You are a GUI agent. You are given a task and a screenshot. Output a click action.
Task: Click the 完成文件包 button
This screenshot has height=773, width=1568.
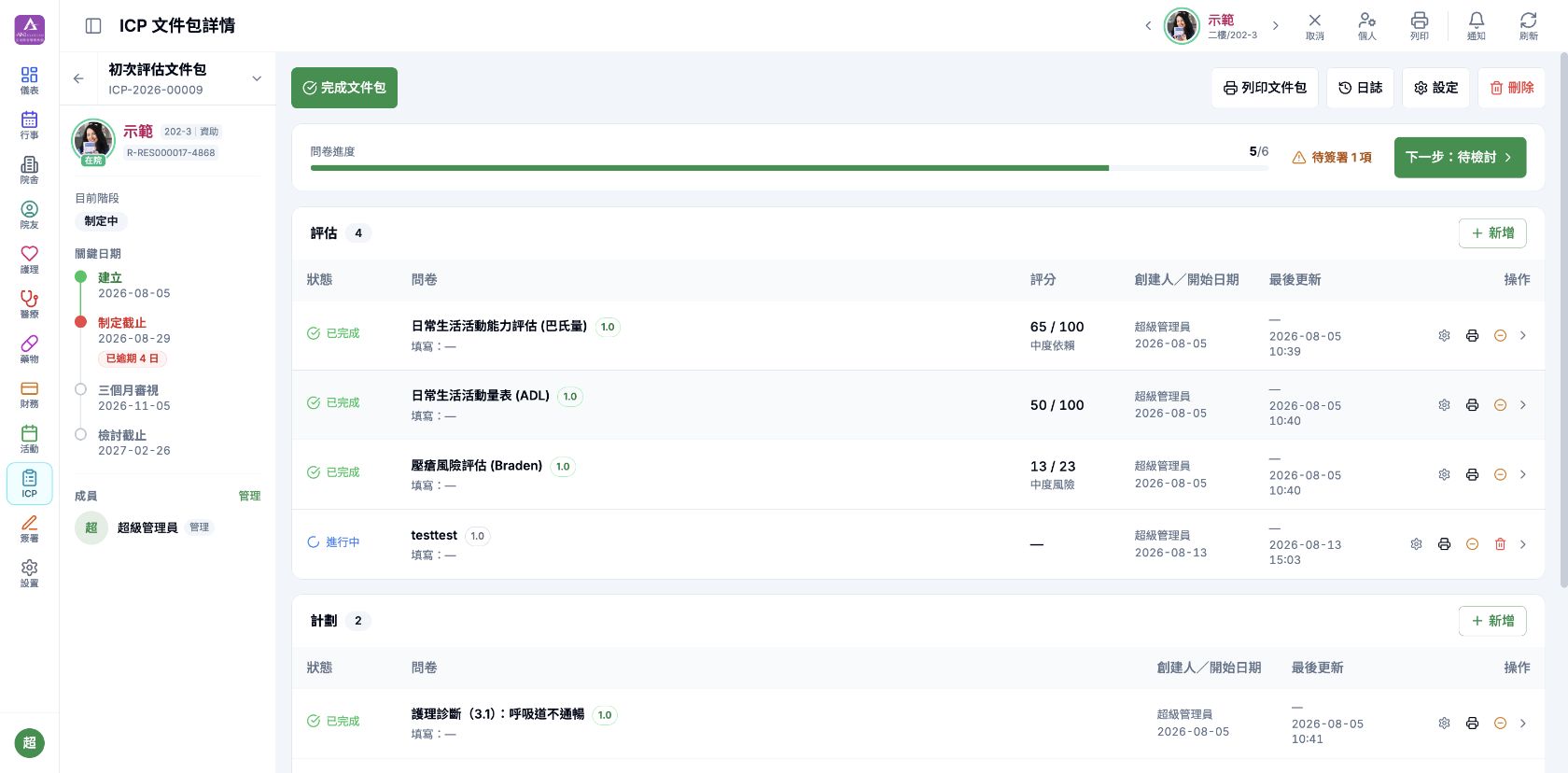(x=344, y=88)
